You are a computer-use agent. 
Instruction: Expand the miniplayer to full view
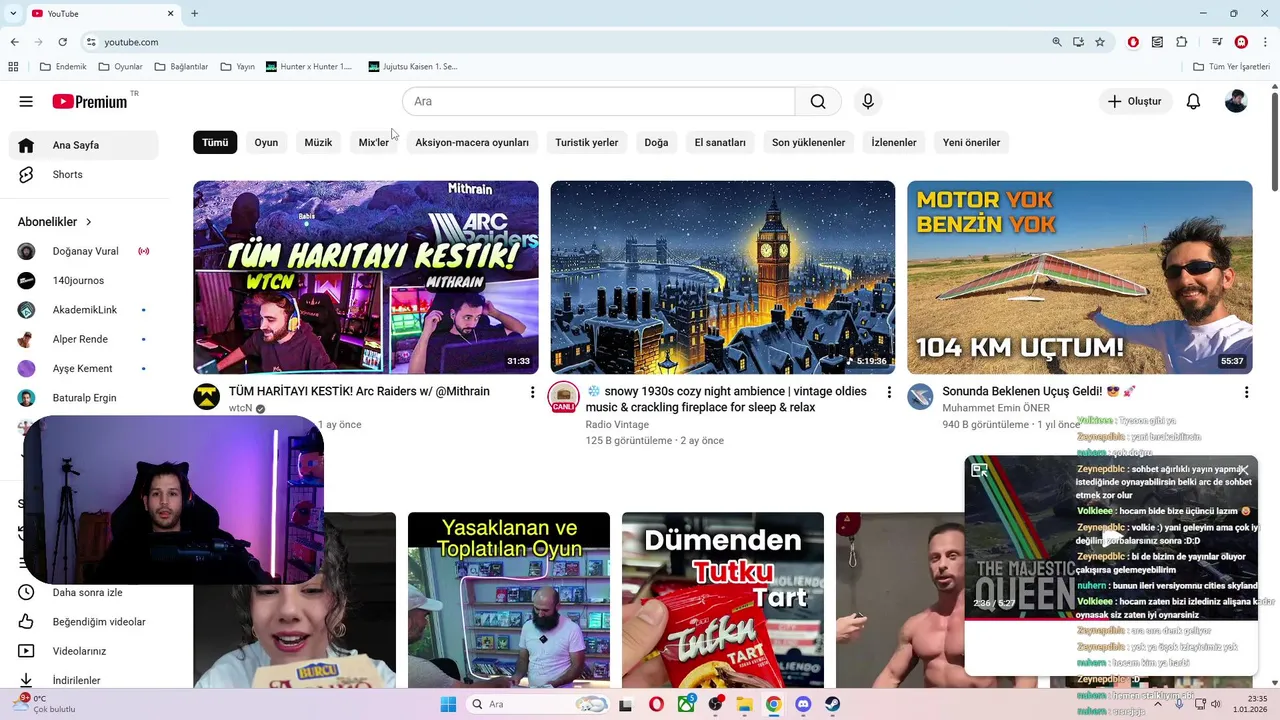(x=980, y=470)
